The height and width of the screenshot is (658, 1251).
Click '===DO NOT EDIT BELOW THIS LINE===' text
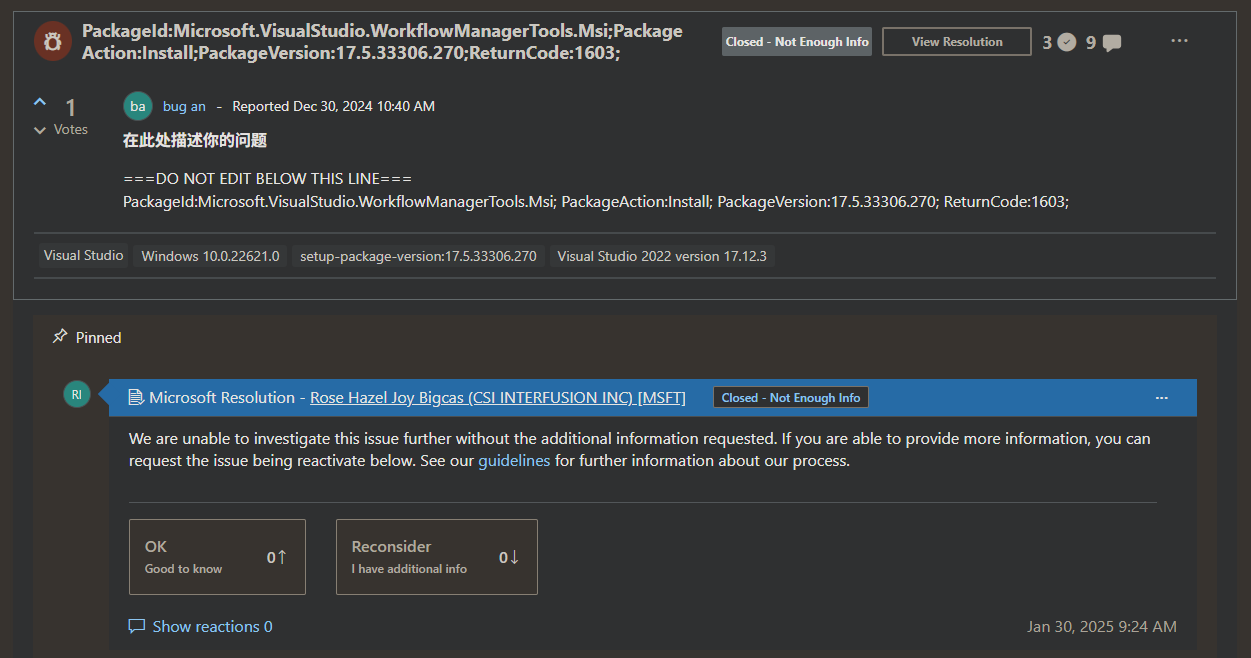(268, 179)
